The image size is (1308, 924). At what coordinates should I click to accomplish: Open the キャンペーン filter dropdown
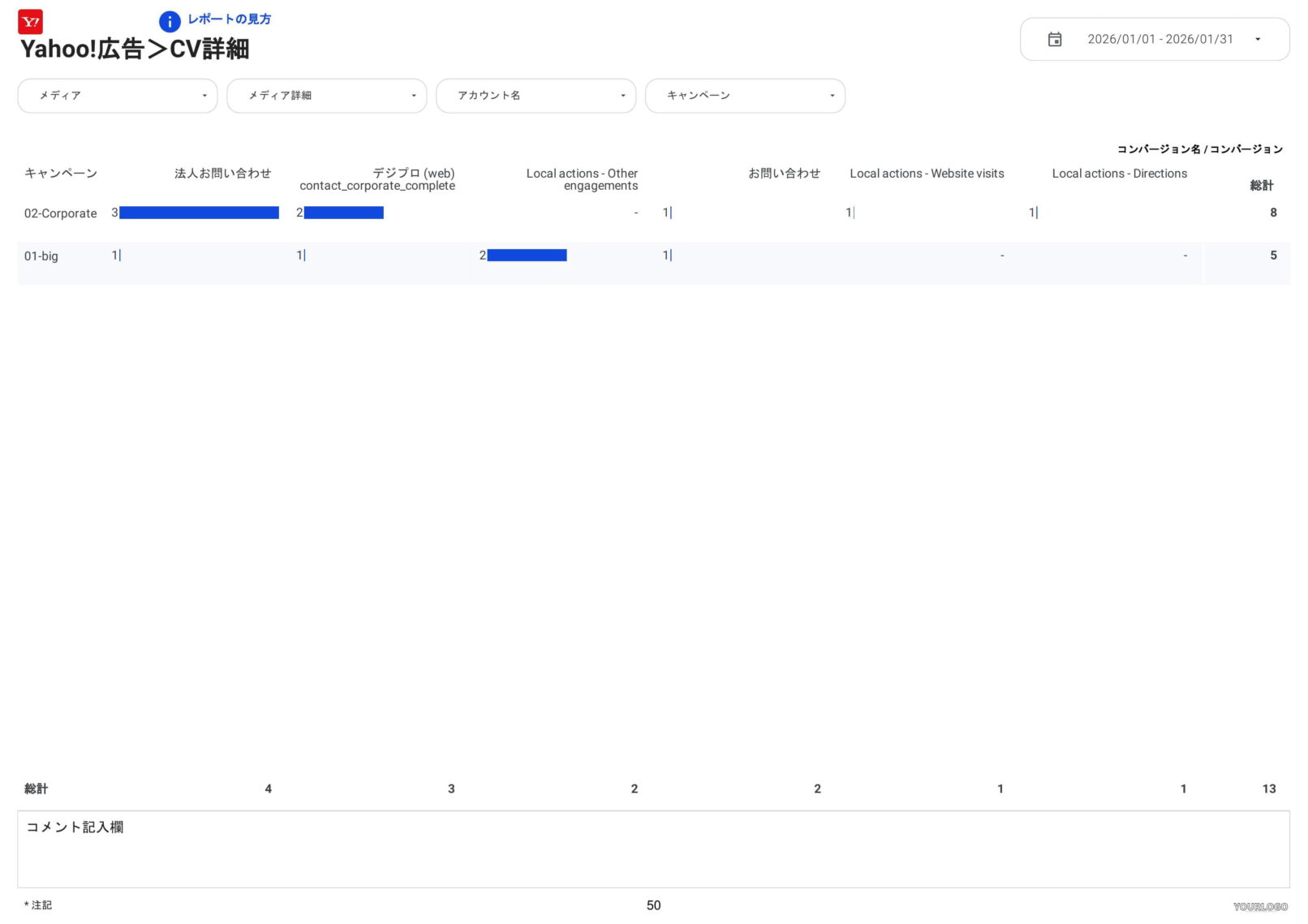[x=744, y=96]
